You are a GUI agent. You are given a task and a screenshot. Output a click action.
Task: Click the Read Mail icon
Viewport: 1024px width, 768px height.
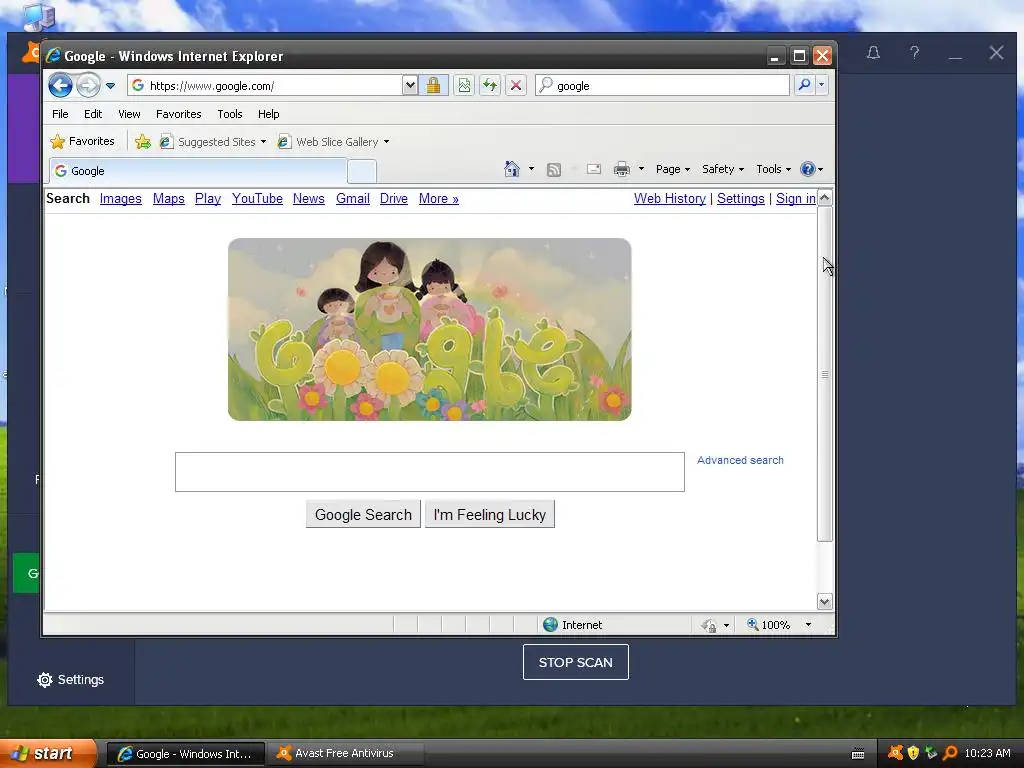[594, 169]
